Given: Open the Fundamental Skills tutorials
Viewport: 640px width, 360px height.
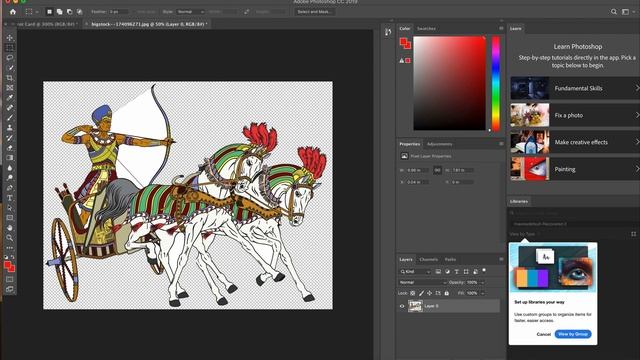Looking at the screenshot, I should 576,88.
